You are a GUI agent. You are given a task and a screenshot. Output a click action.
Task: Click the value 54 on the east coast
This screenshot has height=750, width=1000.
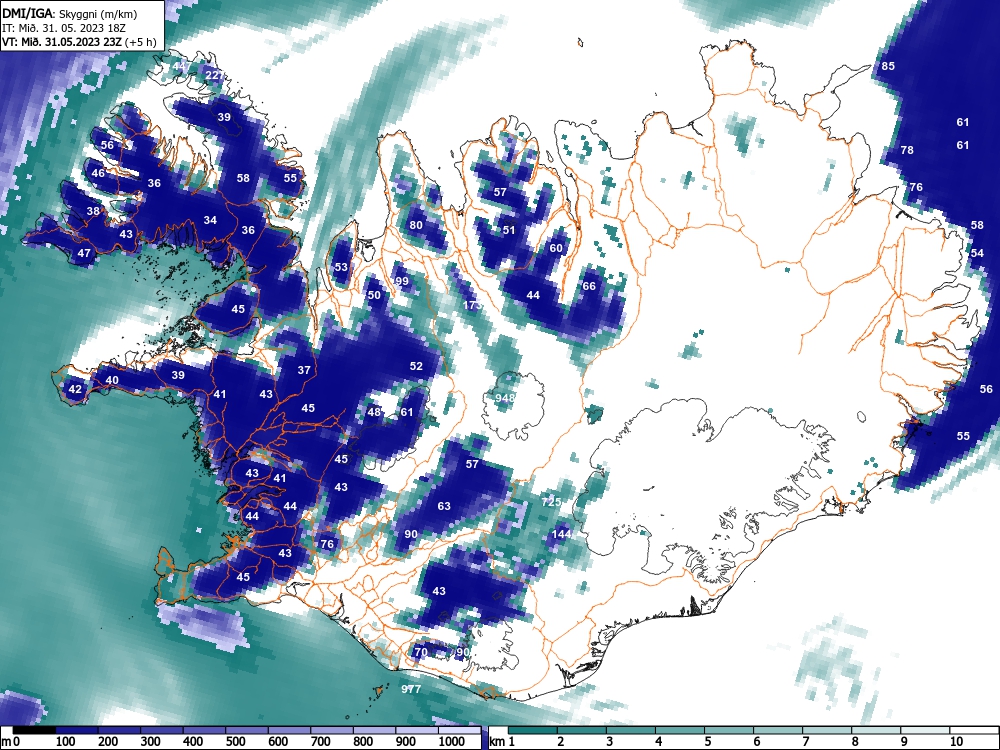(977, 253)
